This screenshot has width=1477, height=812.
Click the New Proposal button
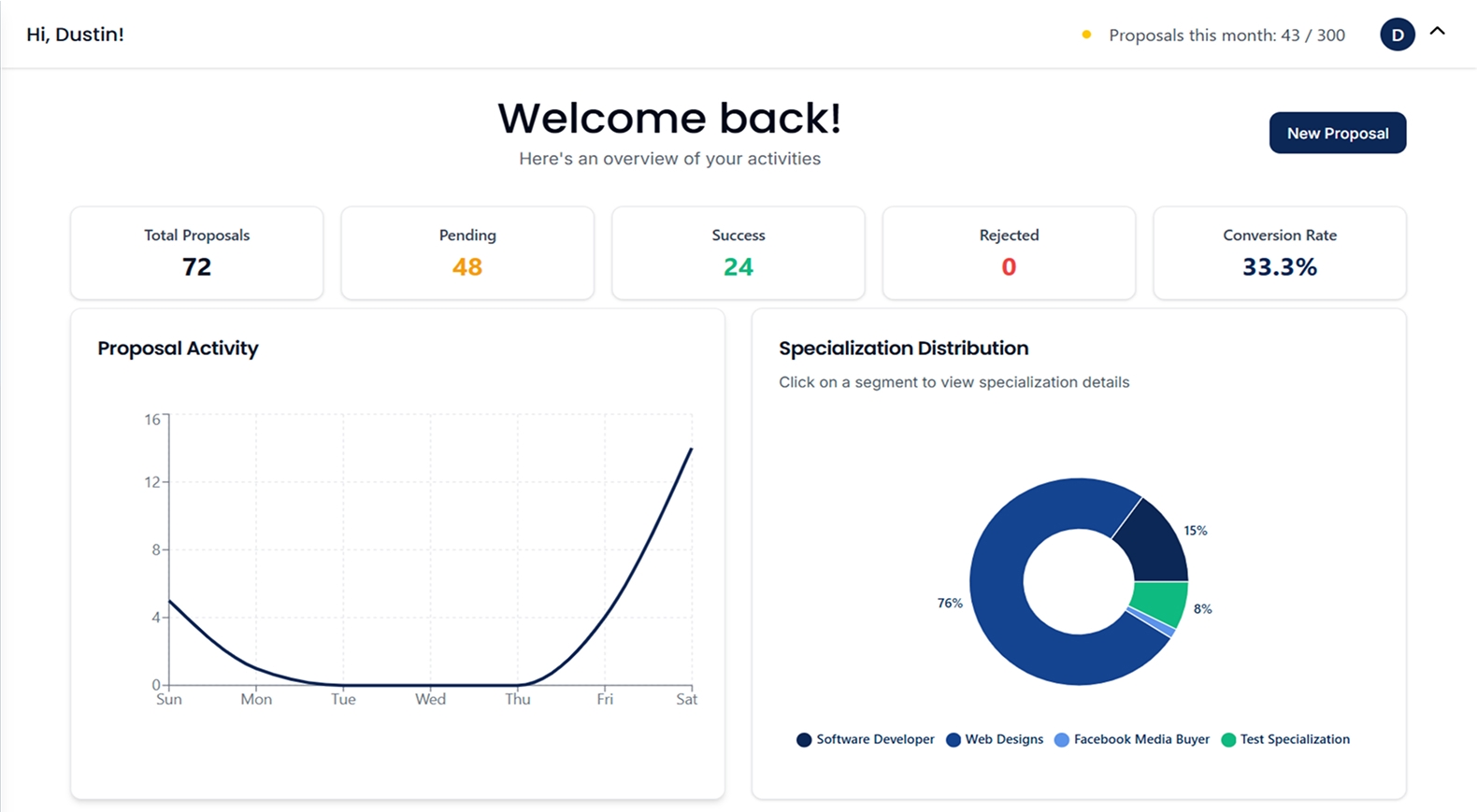(1337, 133)
